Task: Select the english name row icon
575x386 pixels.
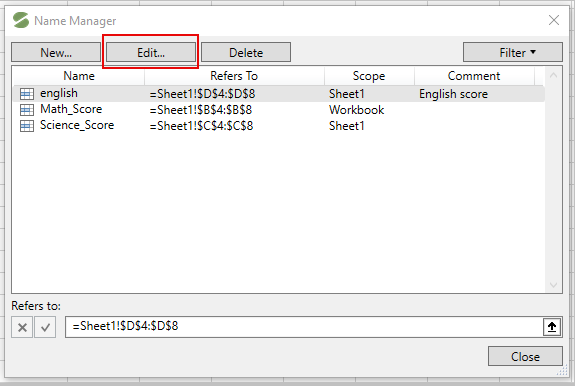Action: 27,94
